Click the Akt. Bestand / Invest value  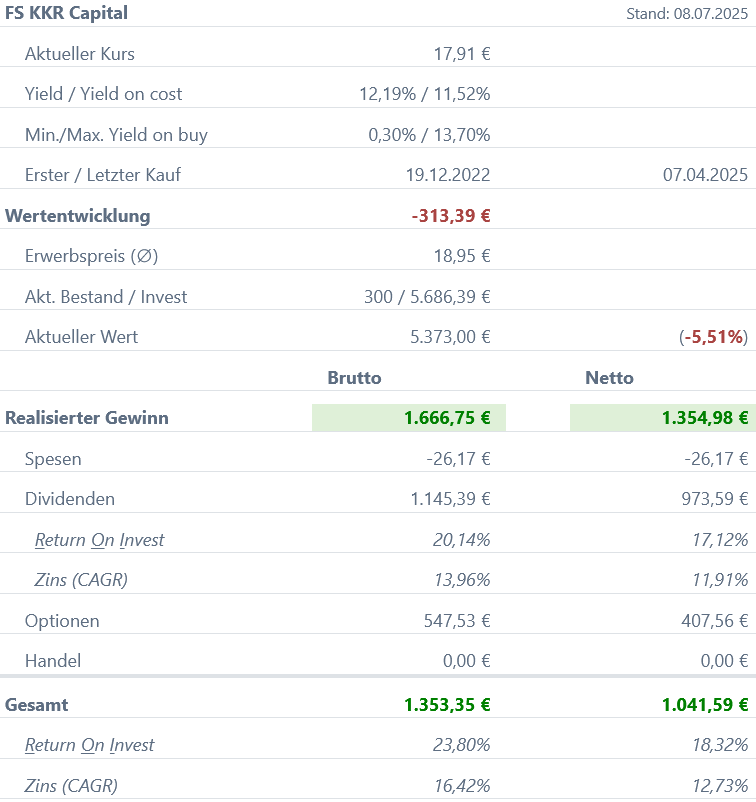point(427,297)
